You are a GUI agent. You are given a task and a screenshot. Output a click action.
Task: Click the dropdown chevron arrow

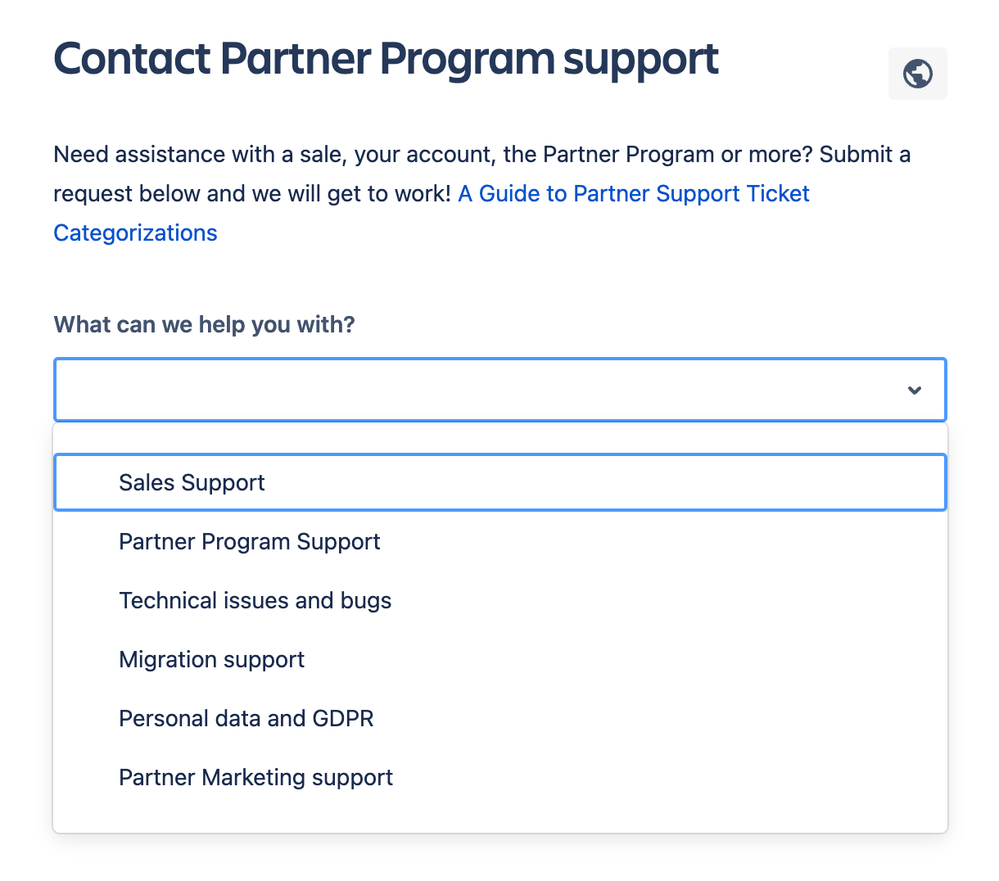point(914,390)
